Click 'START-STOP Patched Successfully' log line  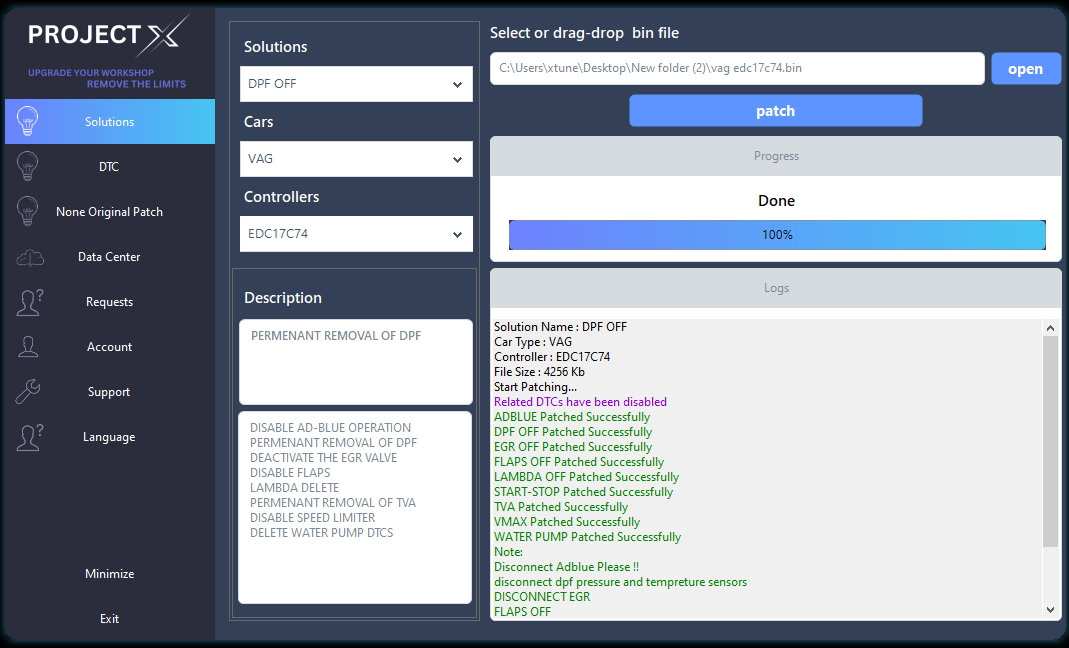(584, 492)
